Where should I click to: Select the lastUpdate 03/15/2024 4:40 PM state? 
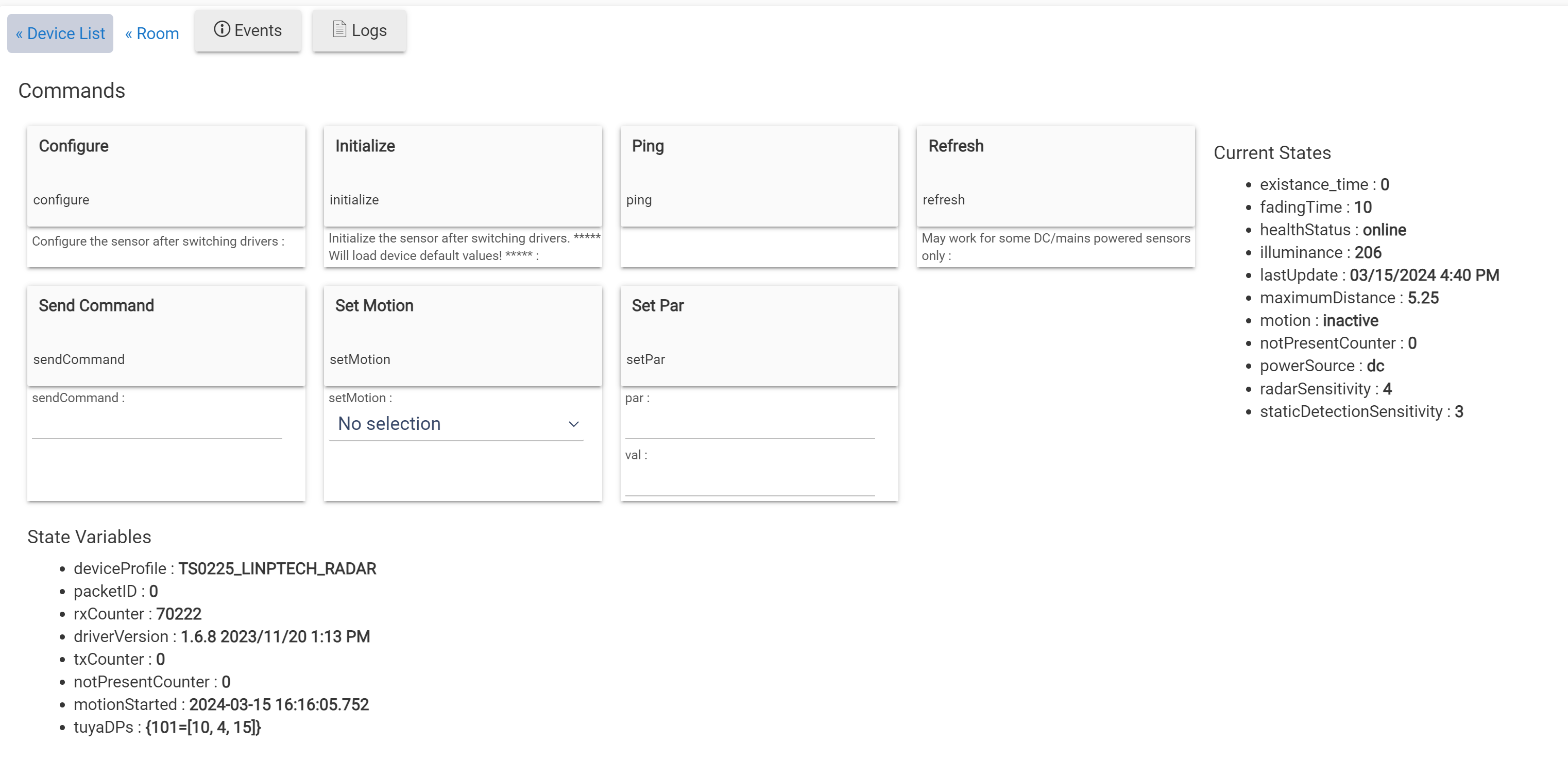[x=1380, y=275]
